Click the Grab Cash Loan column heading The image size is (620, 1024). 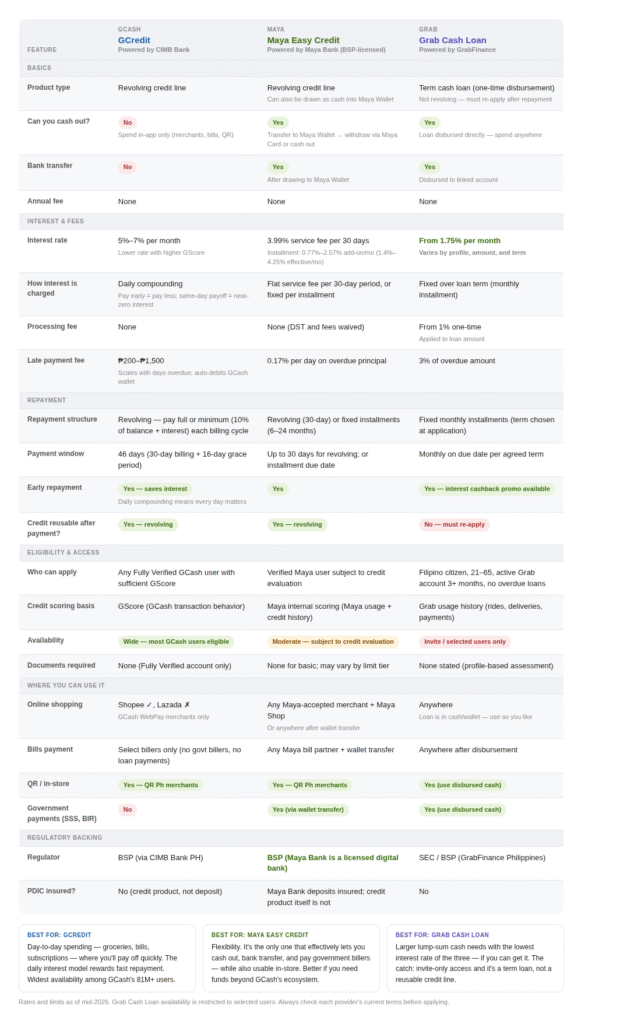pos(452,40)
